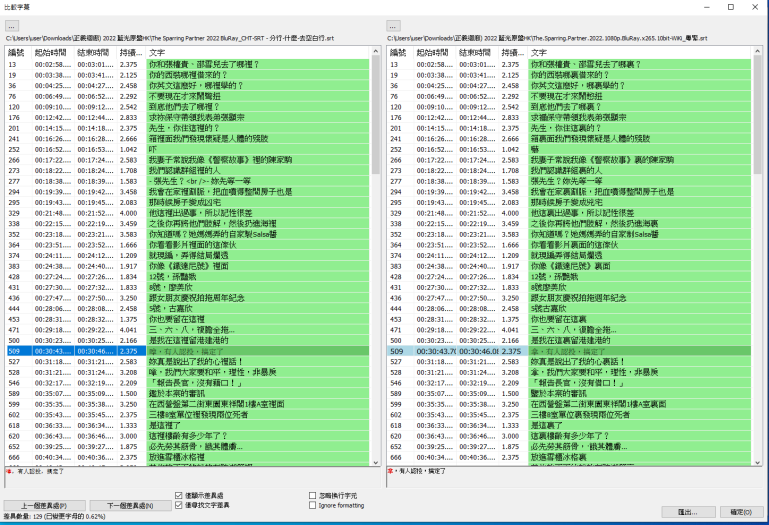Select row 602 in right list

coord(570,415)
